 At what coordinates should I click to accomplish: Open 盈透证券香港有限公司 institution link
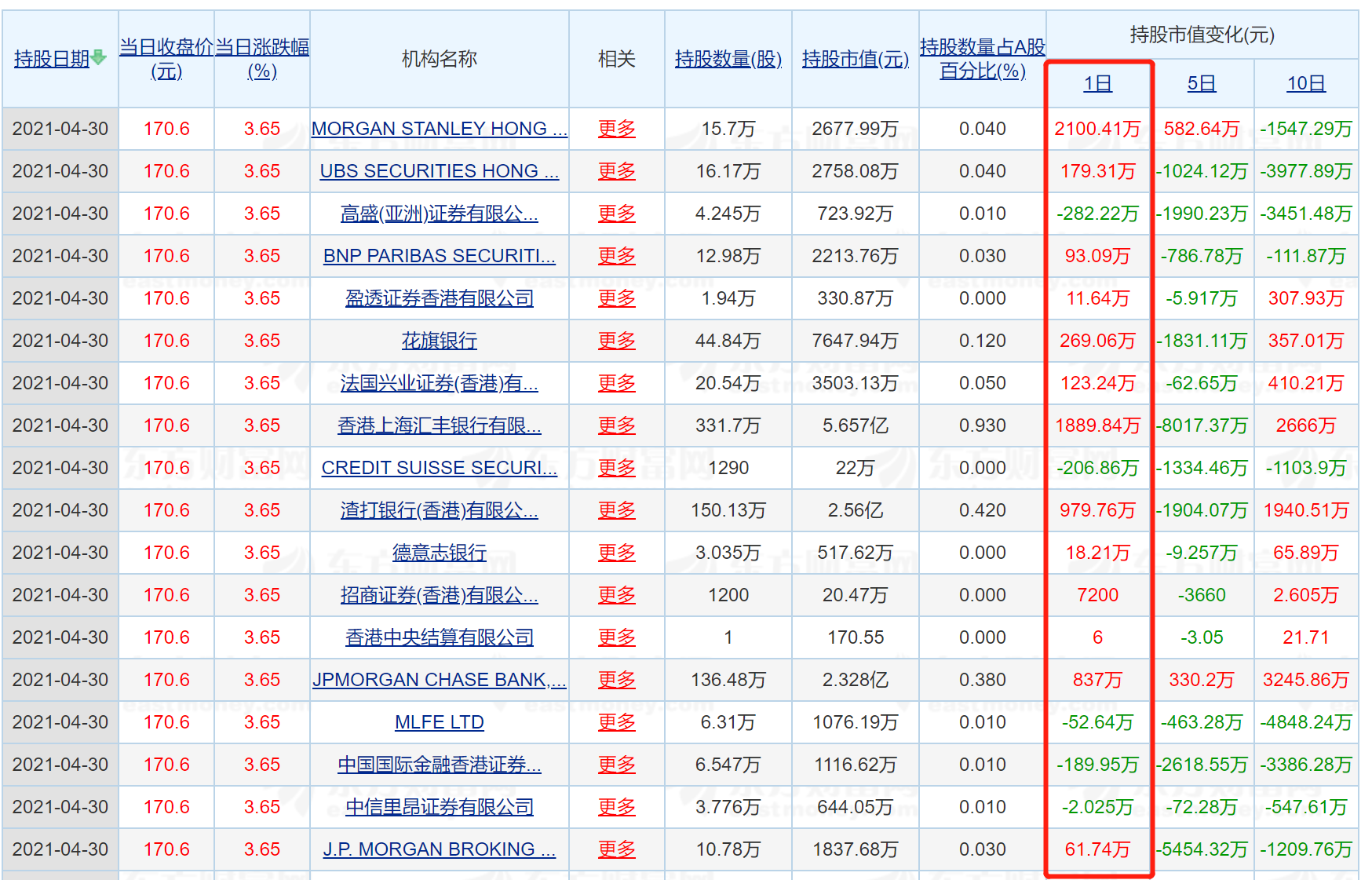[440, 298]
